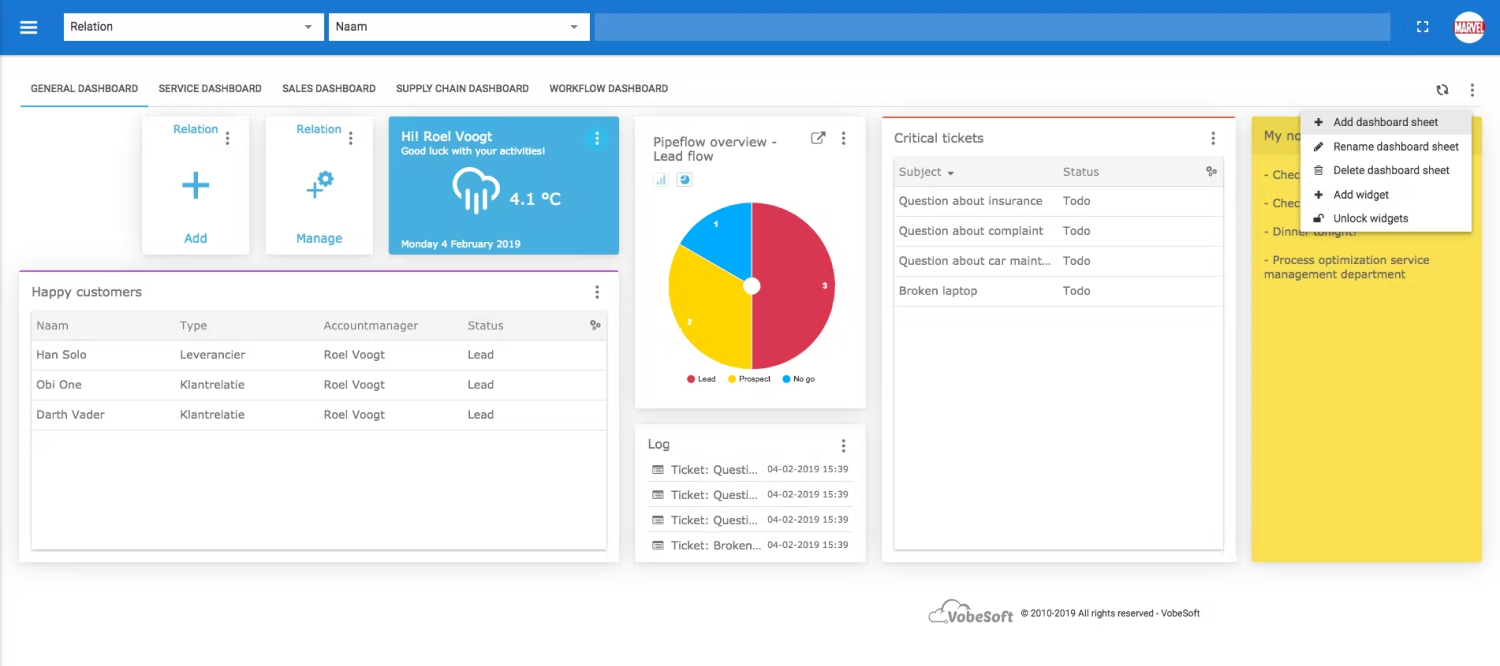Screen dimensions: 1500x666
Task: Switch Pipeflow chart to bar chart view
Action: coord(661,180)
